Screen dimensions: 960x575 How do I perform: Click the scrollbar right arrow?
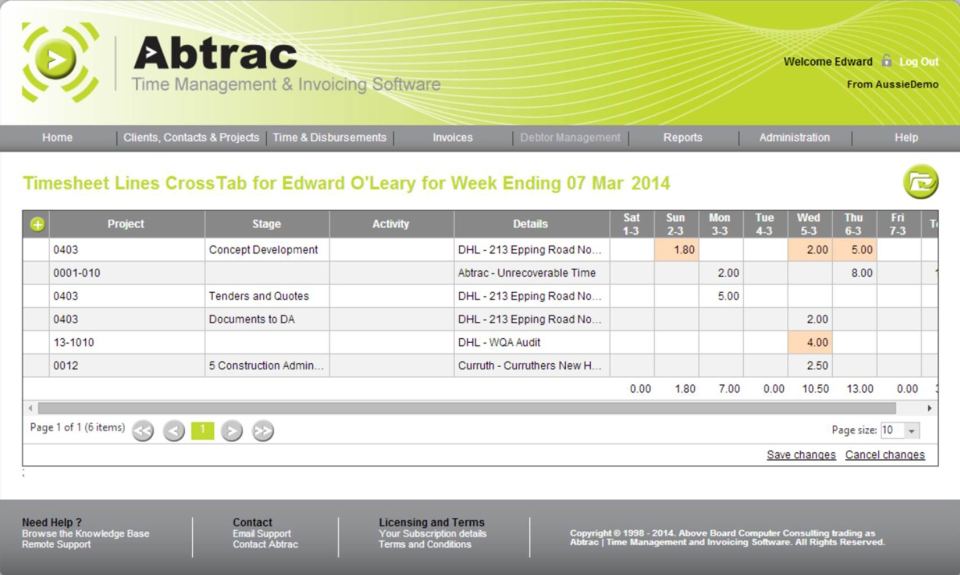click(929, 408)
